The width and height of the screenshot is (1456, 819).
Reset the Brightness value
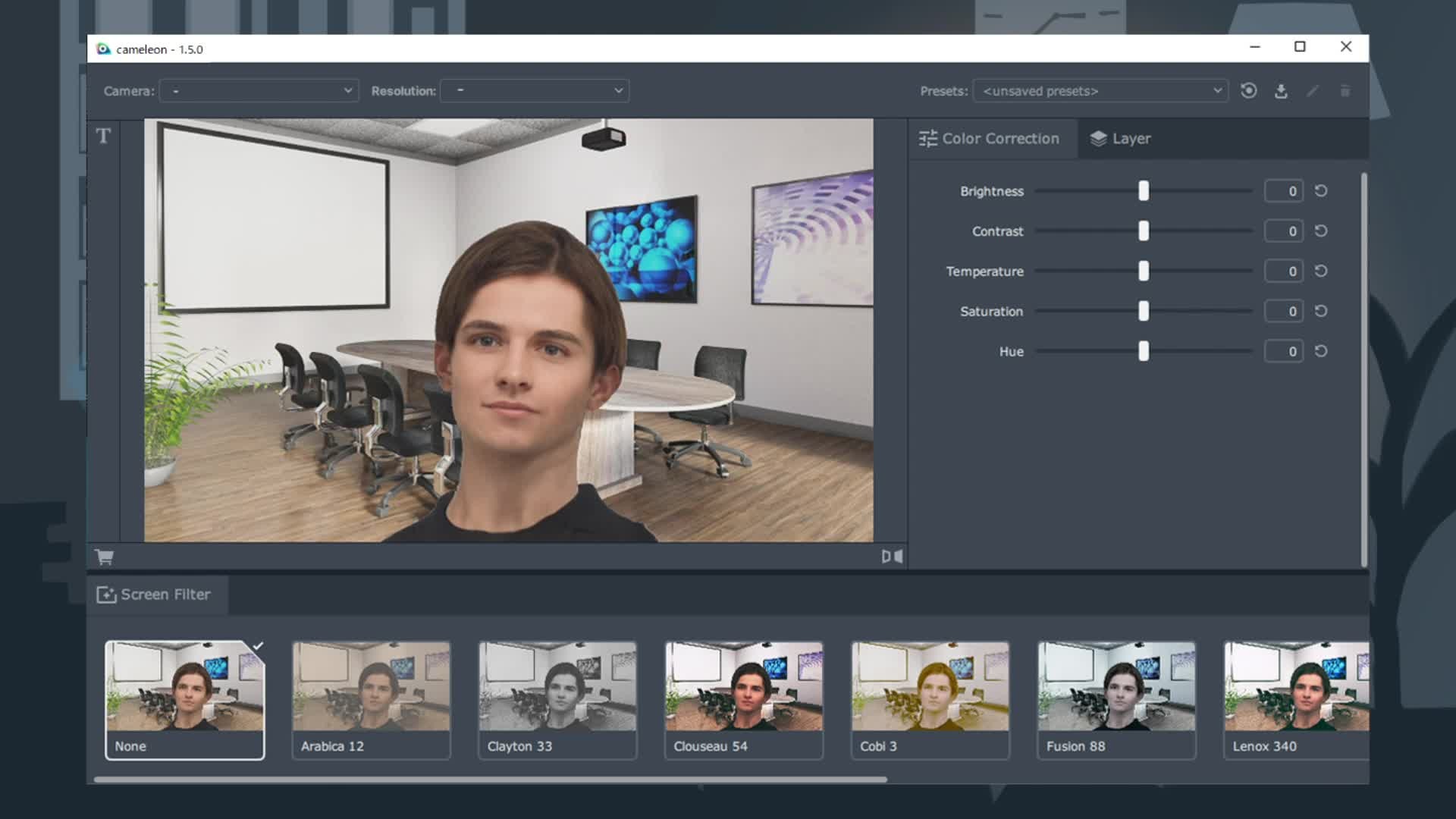point(1321,191)
